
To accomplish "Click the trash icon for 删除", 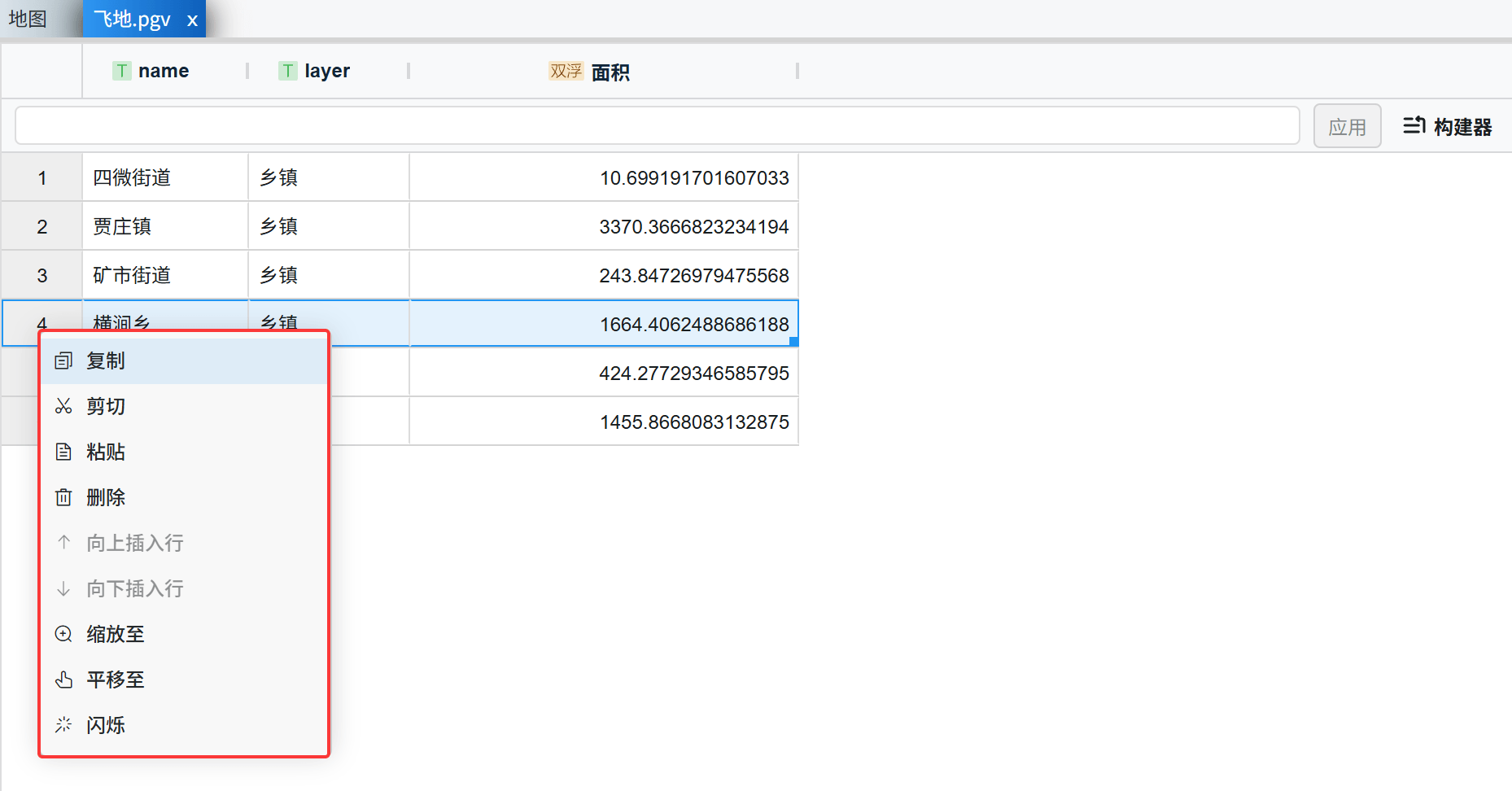I will point(63,497).
